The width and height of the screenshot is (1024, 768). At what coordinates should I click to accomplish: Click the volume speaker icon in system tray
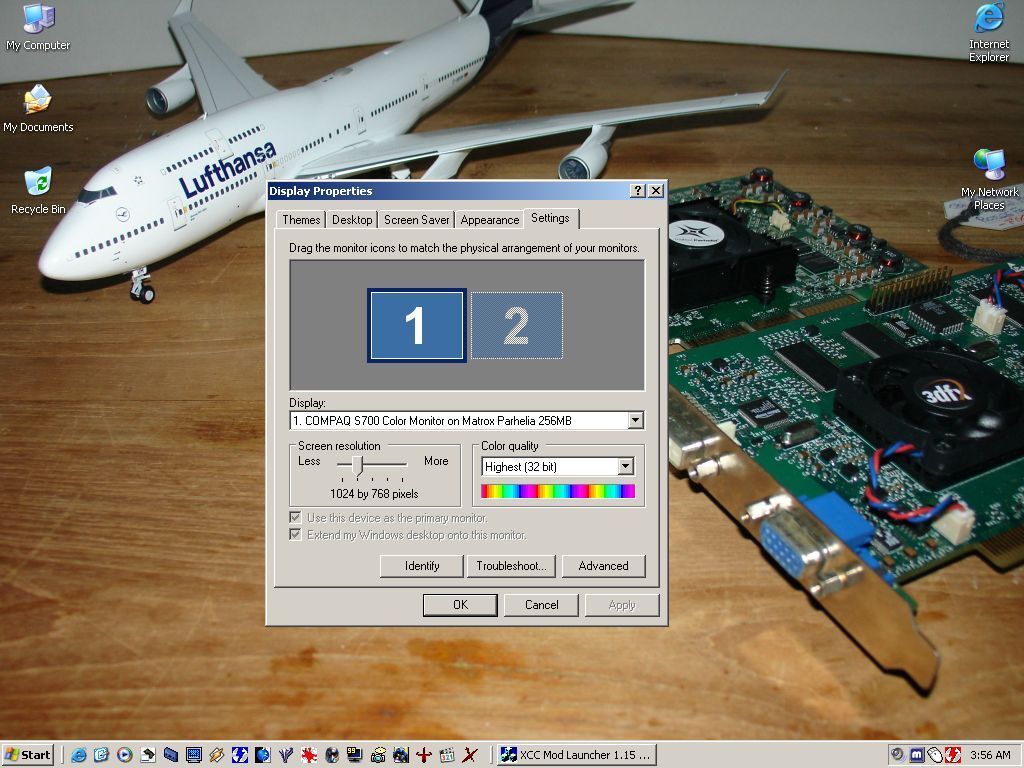898,755
